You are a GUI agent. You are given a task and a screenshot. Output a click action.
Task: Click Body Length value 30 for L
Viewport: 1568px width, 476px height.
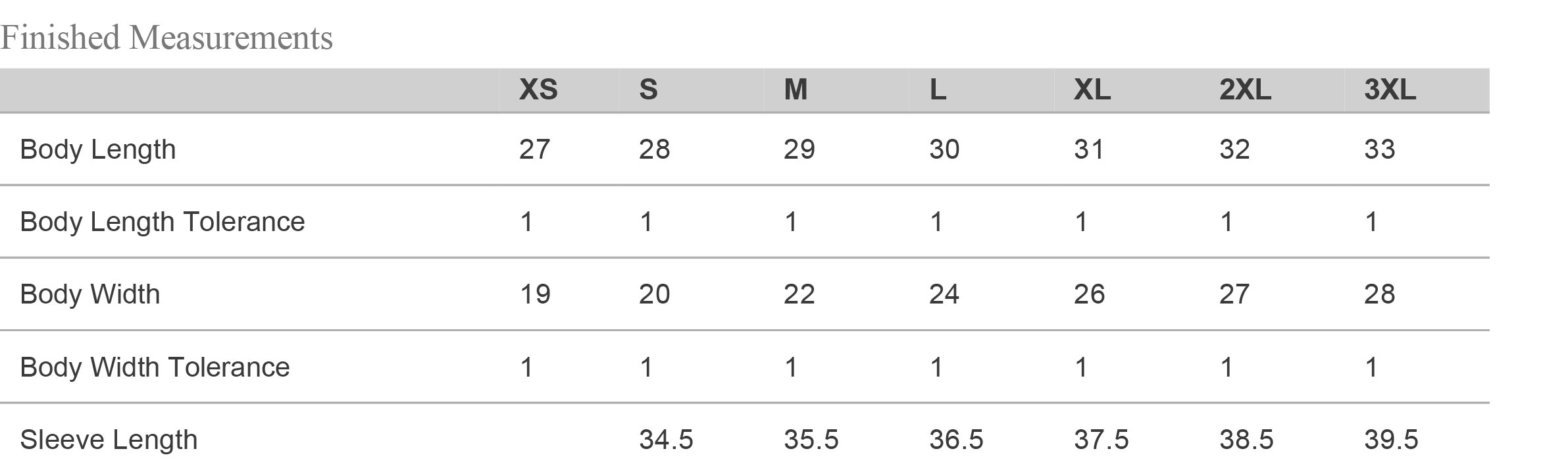tap(944, 149)
